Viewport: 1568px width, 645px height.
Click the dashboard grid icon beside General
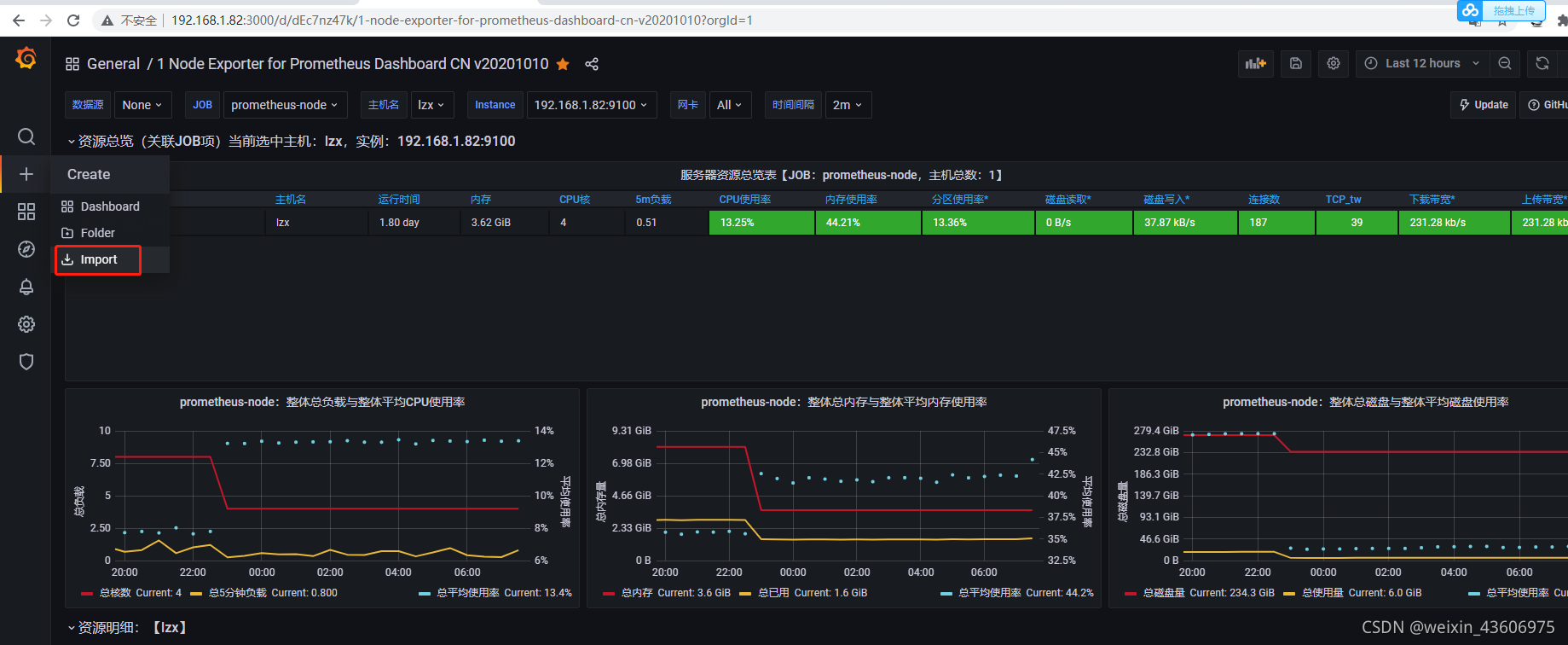click(x=72, y=64)
